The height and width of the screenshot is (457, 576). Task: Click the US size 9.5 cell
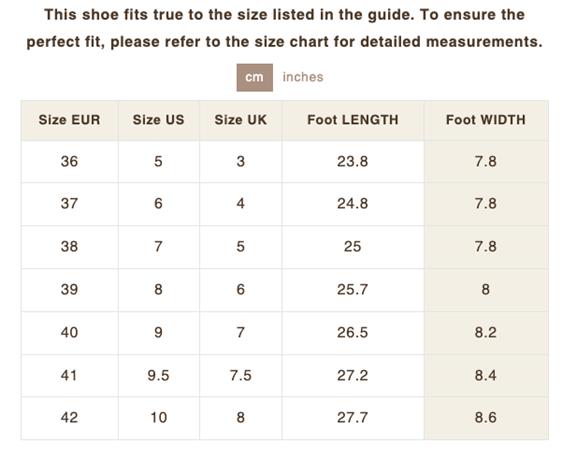(158, 375)
